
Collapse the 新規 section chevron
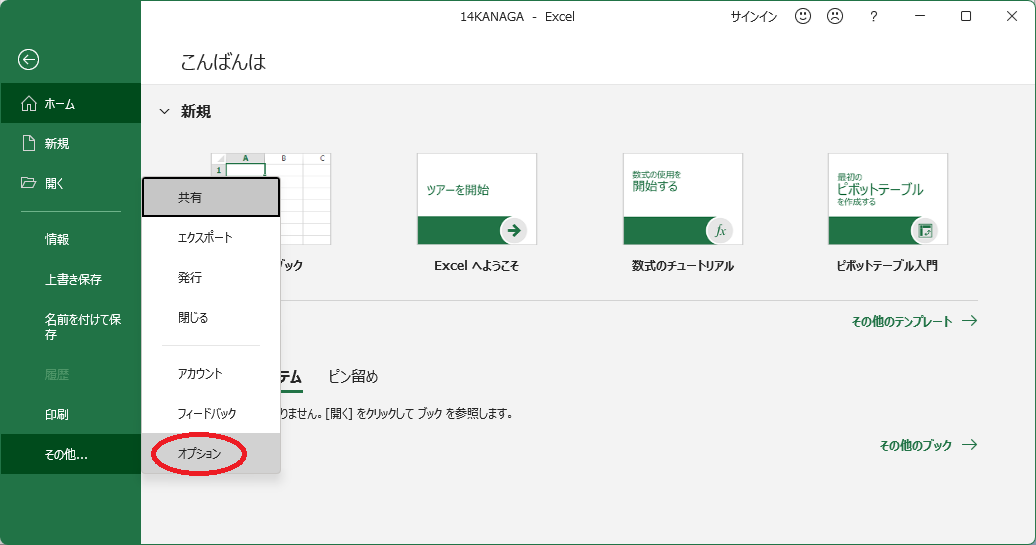pyautogui.click(x=165, y=112)
